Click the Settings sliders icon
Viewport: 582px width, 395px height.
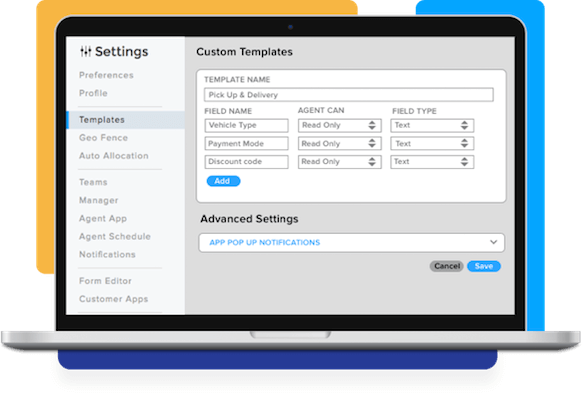(x=85, y=51)
